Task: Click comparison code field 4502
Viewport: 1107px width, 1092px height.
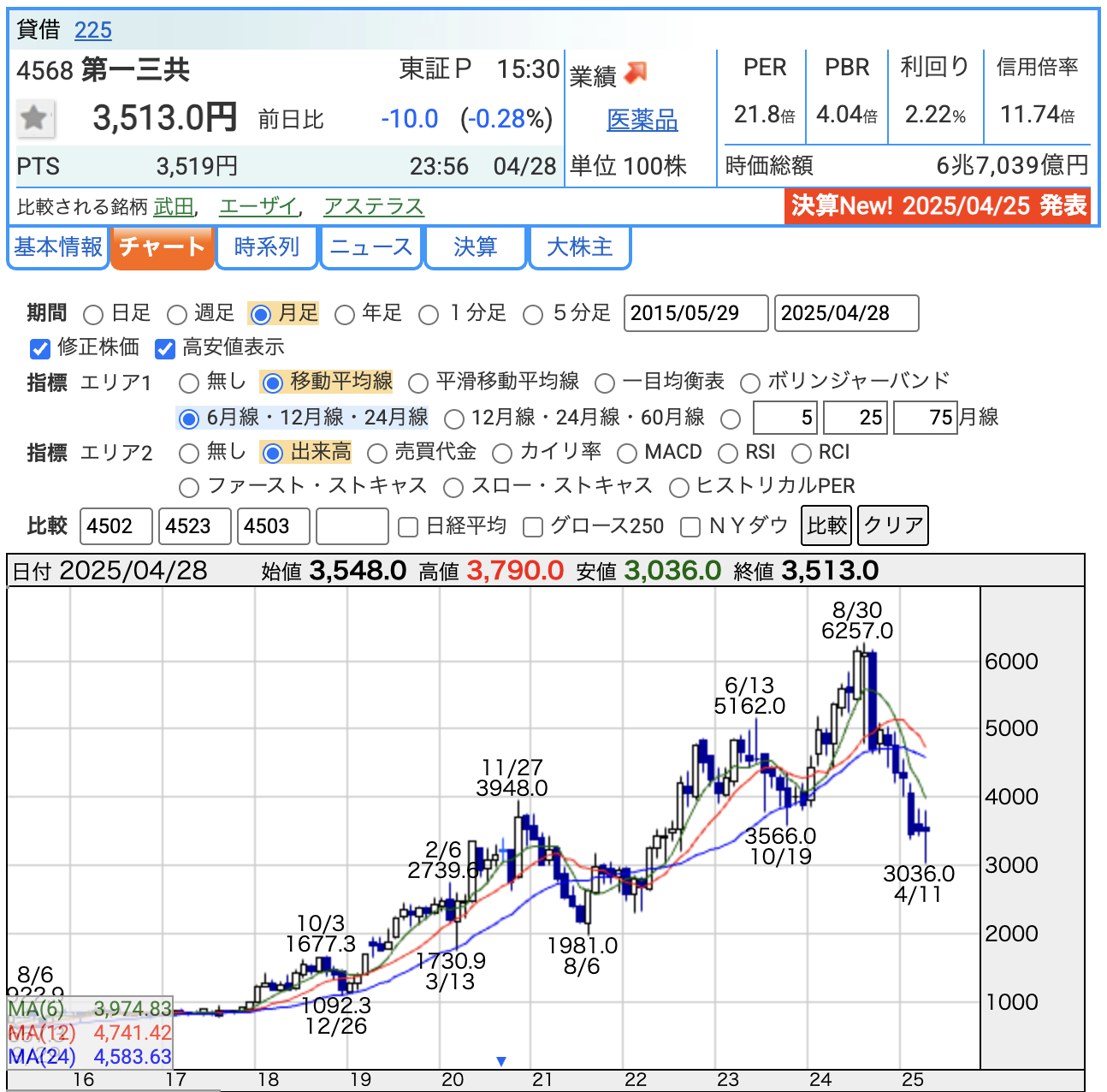Action: [116, 526]
